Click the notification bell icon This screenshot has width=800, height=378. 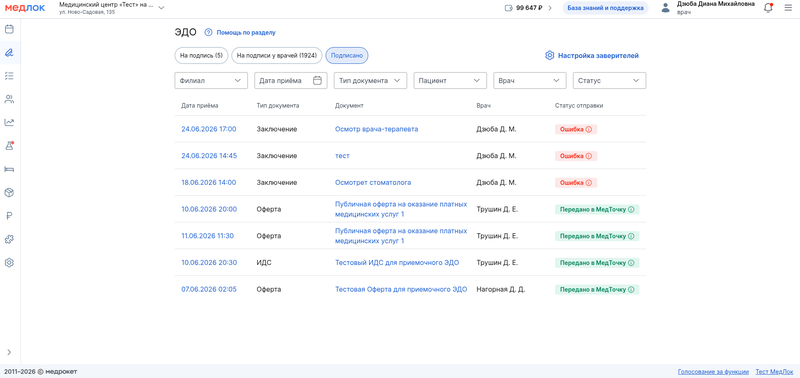(768, 8)
